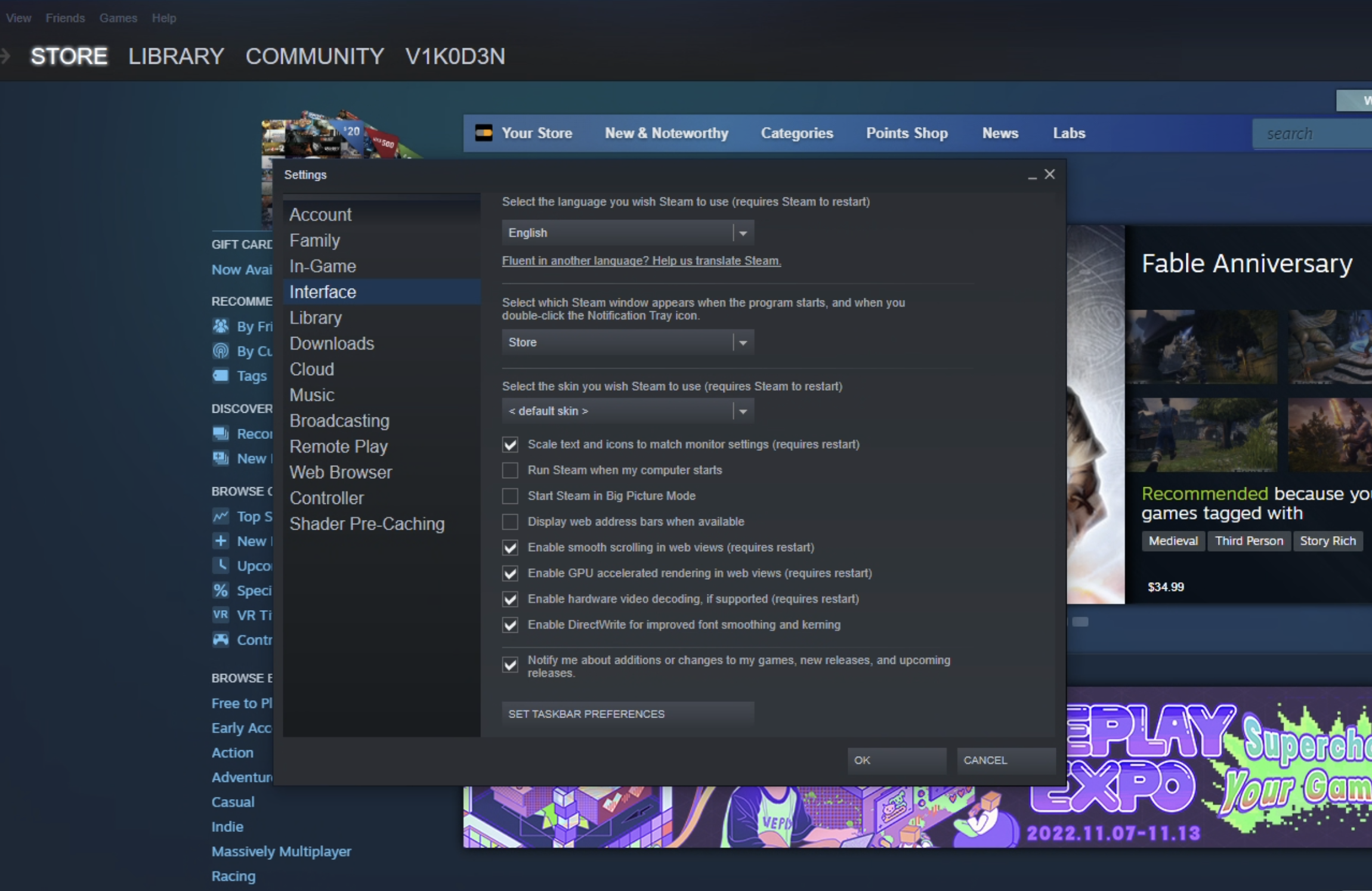
Task: Open Community tab
Action: [x=314, y=56]
